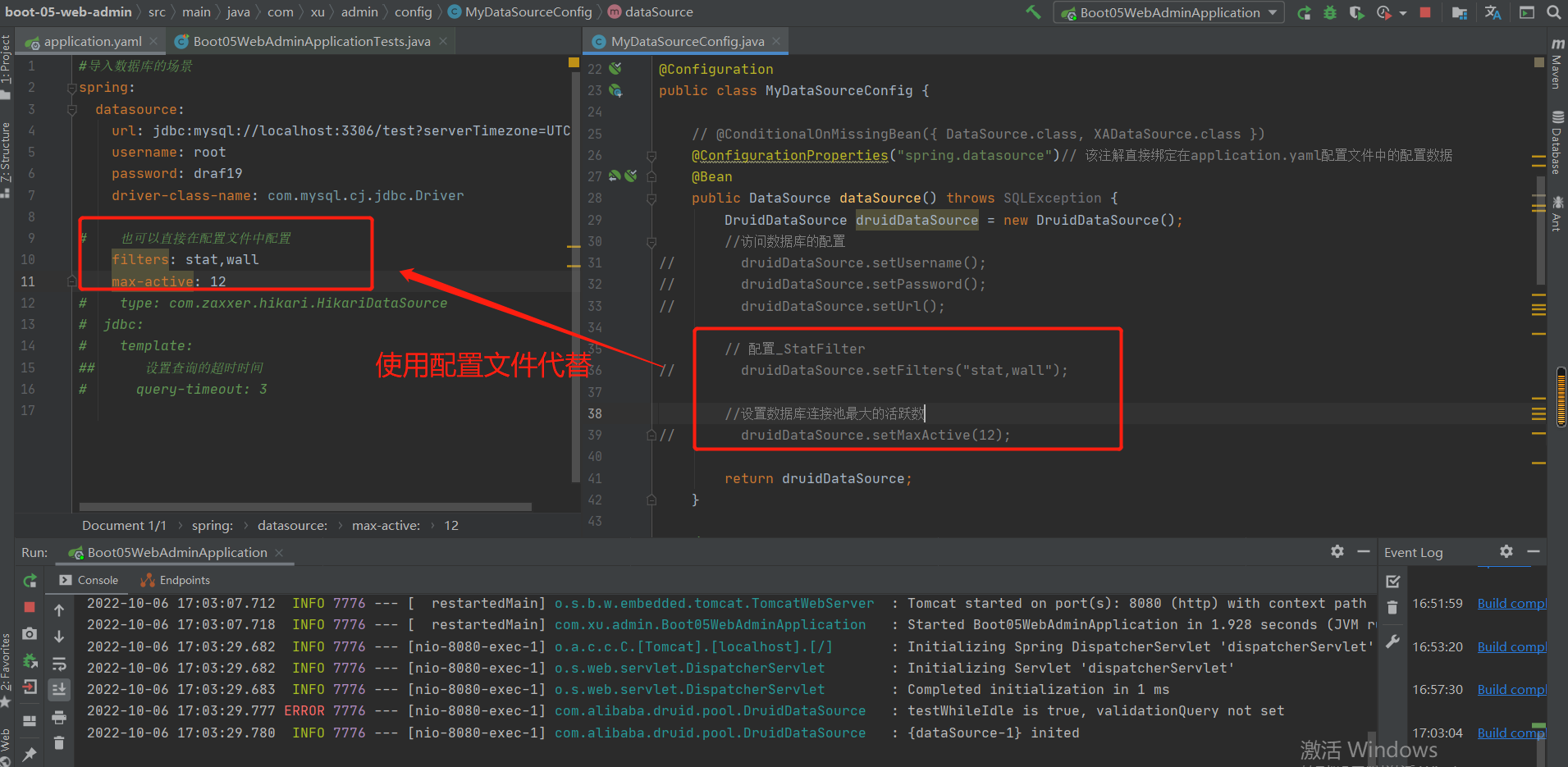Click the exit icon in the Run panel

click(x=30, y=687)
